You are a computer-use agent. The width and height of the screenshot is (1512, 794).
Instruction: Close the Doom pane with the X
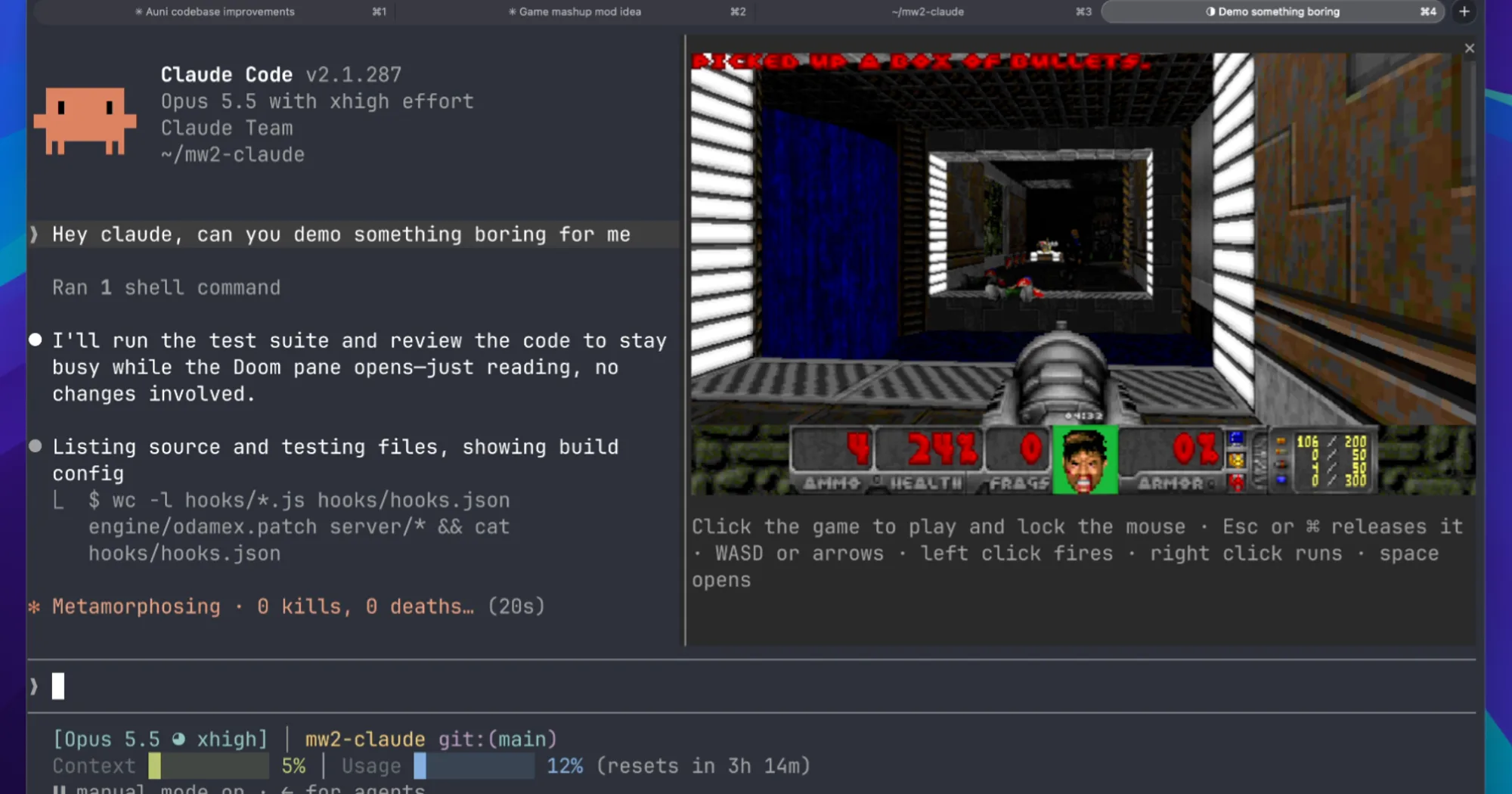(x=1469, y=48)
